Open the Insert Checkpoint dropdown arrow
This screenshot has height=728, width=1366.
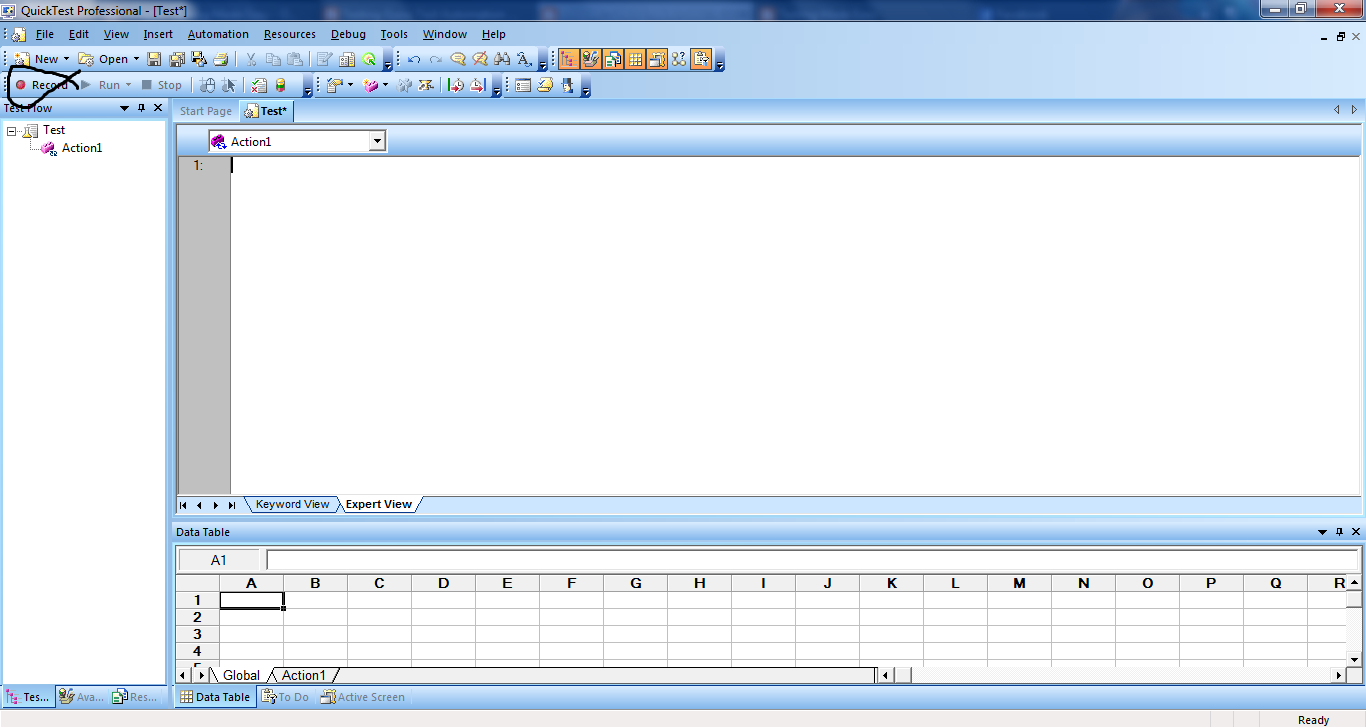pyautogui.click(x=350, y=85)
